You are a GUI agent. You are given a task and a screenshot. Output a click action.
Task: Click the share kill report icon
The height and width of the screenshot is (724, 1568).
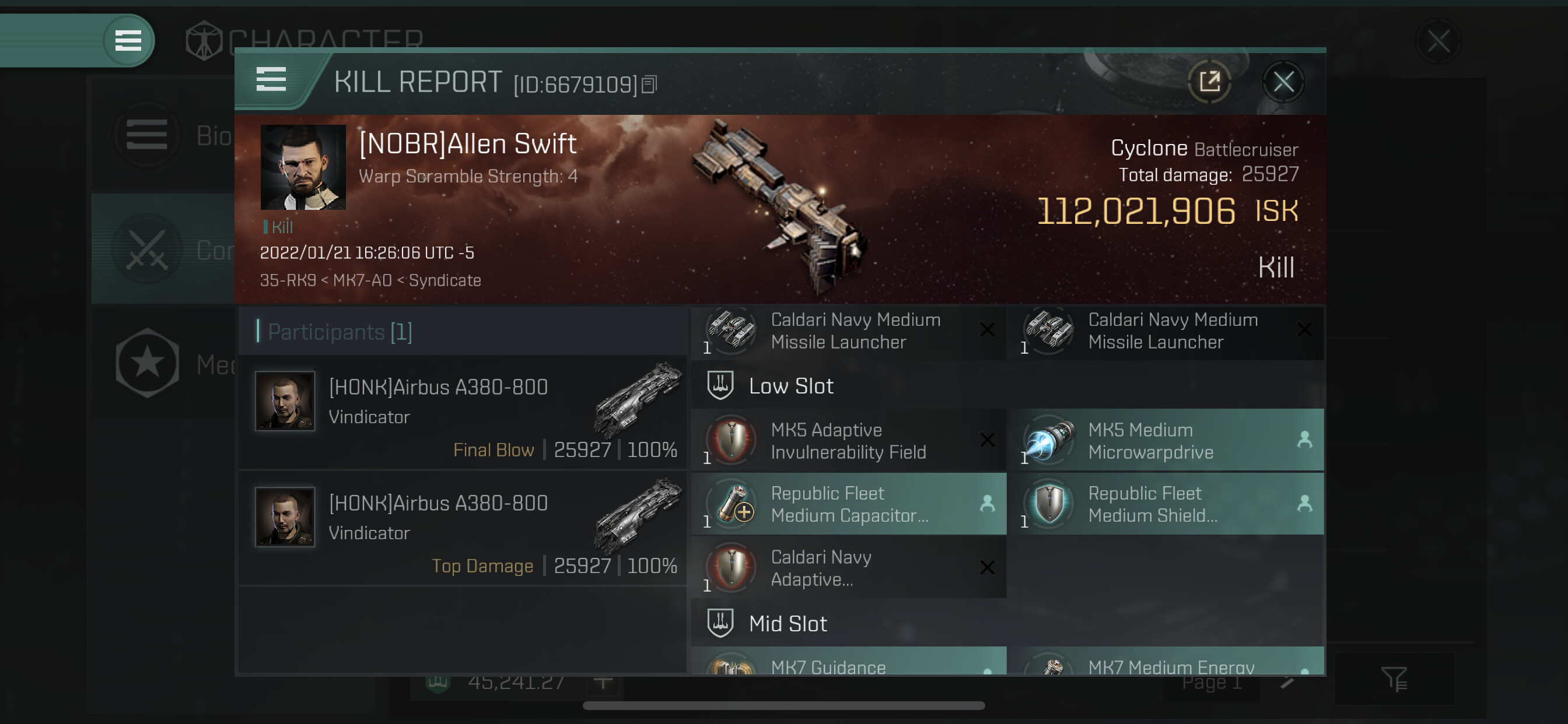1209,82
